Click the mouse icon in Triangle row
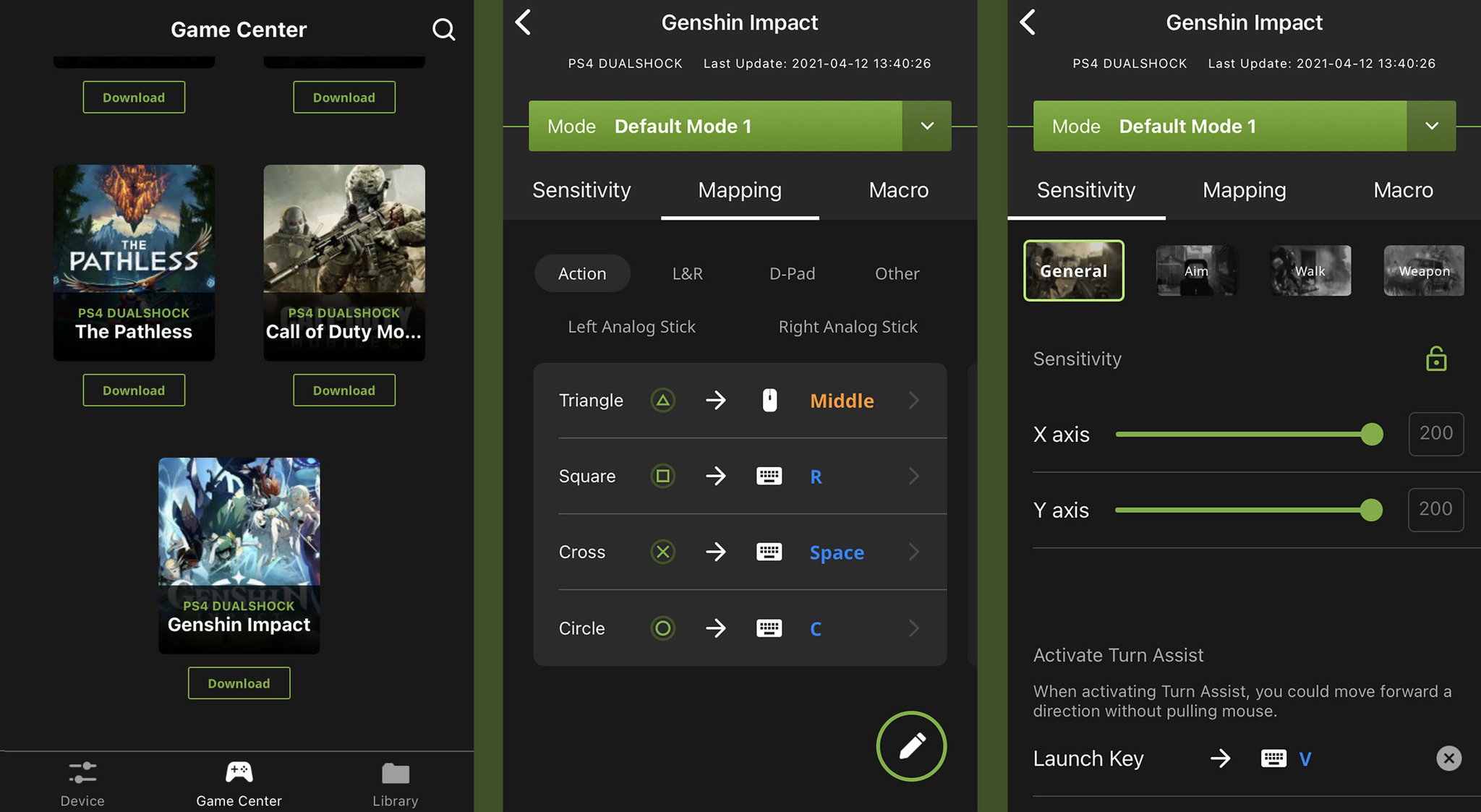The height and width of the screenshot is (812, 1481). (769, 400)
